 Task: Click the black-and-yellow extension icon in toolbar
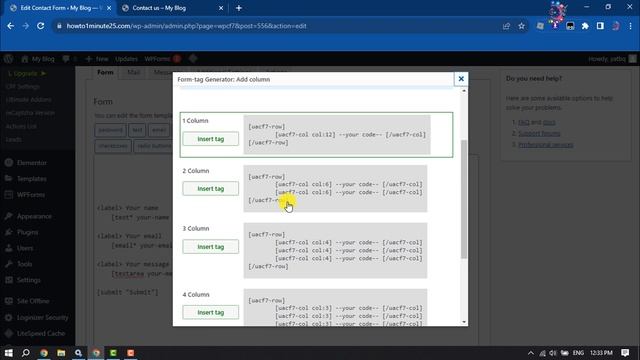tap(570, 26)
